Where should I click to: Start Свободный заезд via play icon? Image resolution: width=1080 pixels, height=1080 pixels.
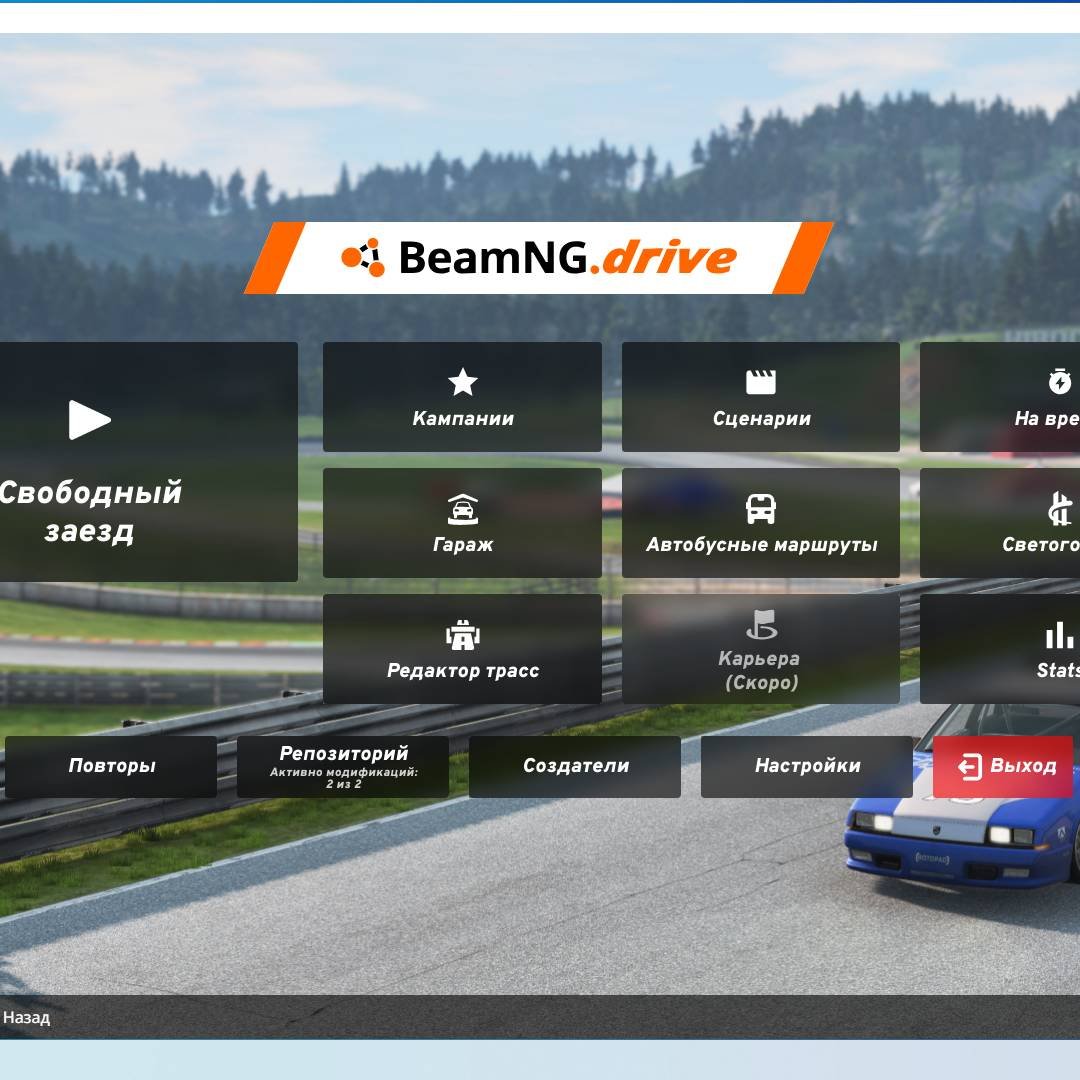[x=90, y=419]
